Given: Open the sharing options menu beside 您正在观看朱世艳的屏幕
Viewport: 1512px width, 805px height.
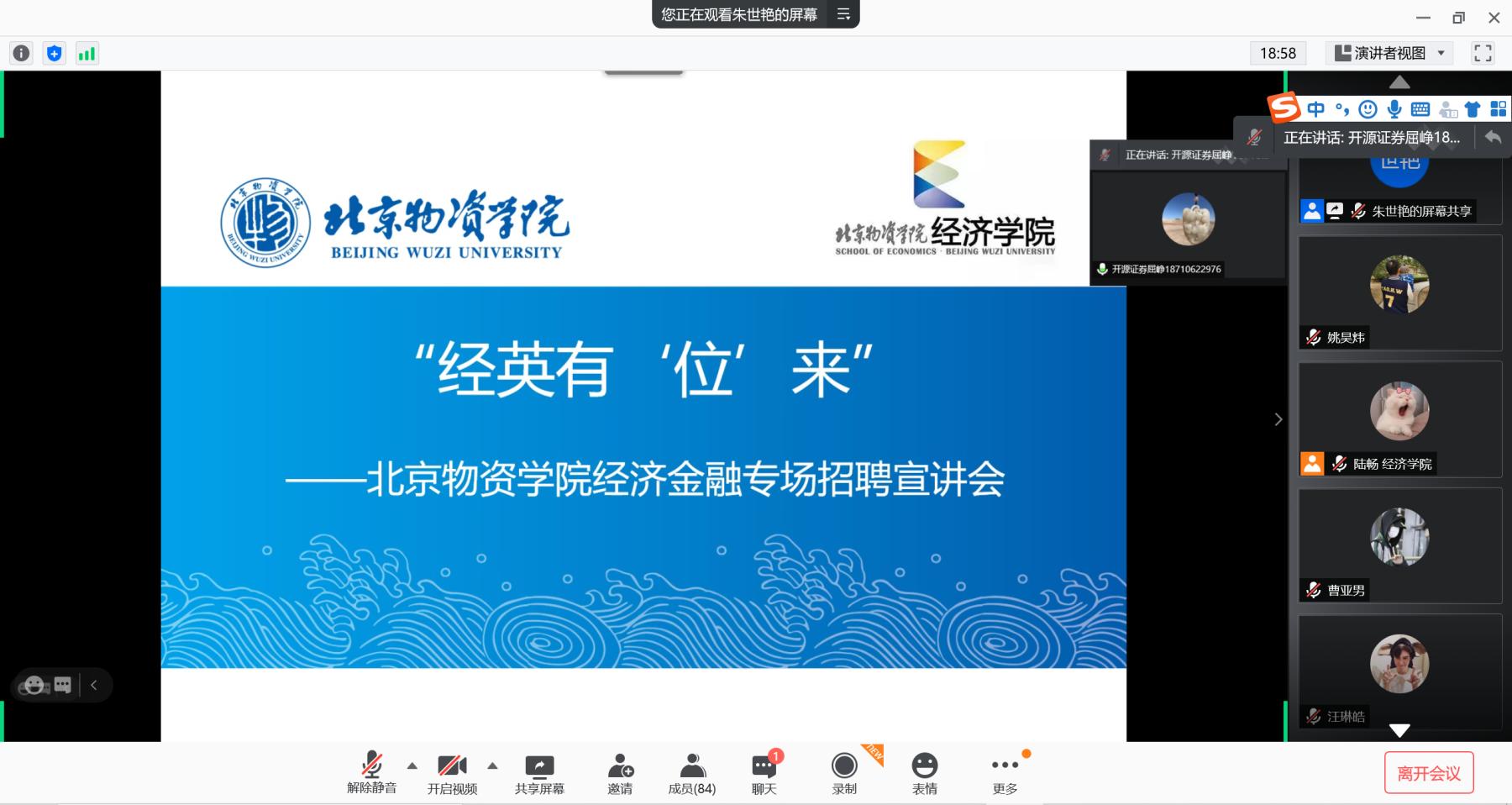Looking at the screenshot, I should click(x=843, y=14).
